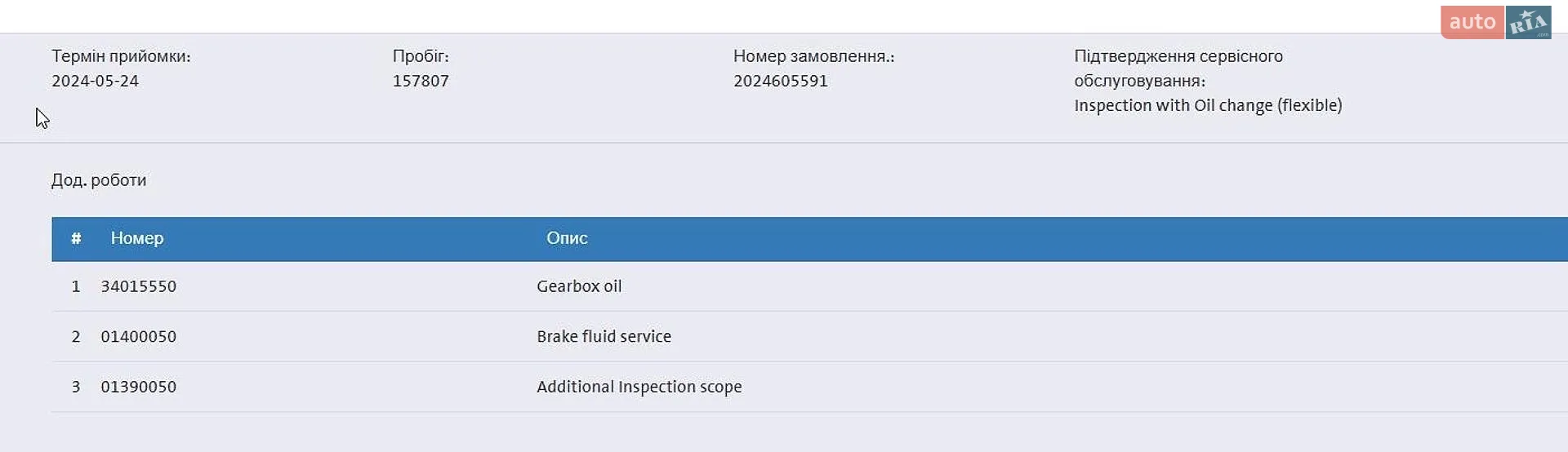Click the Термін прийомки label
The width and height of the screenshot is (1568, 452).
[x=121, y=56]
